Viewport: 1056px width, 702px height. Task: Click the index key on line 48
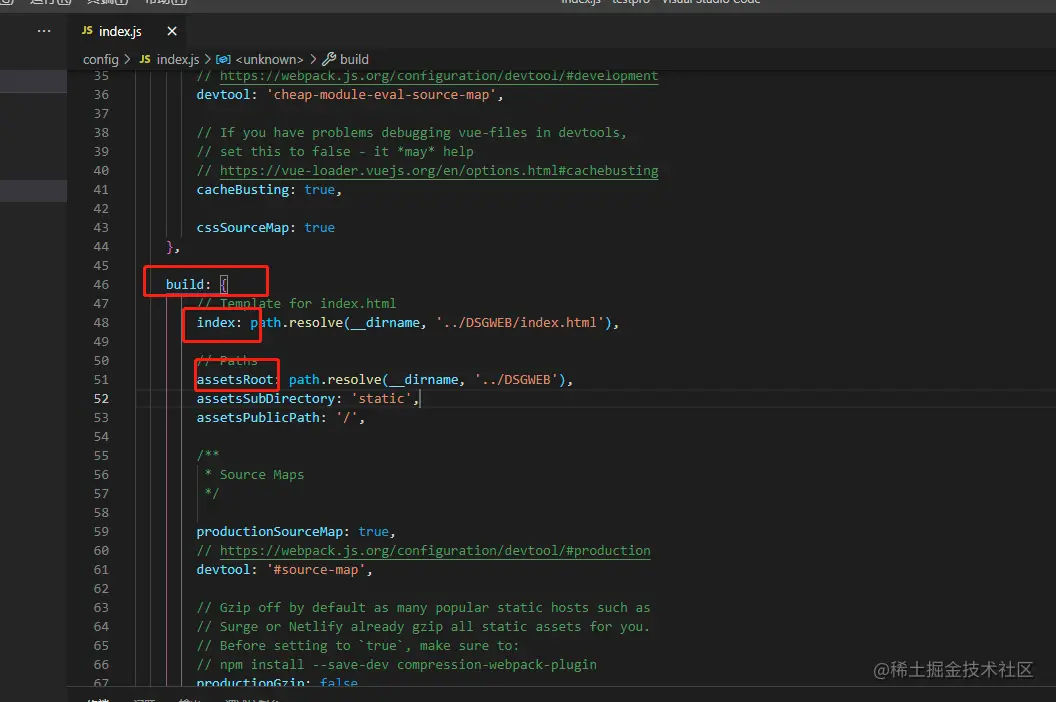click(x=216, y=323)
